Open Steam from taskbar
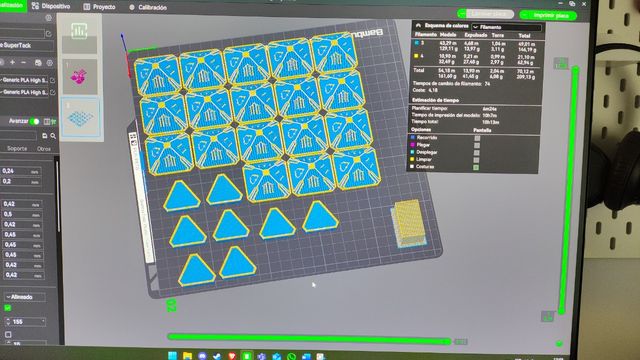The height and width of the screenshot is (360, 640). tap(217, 356)
